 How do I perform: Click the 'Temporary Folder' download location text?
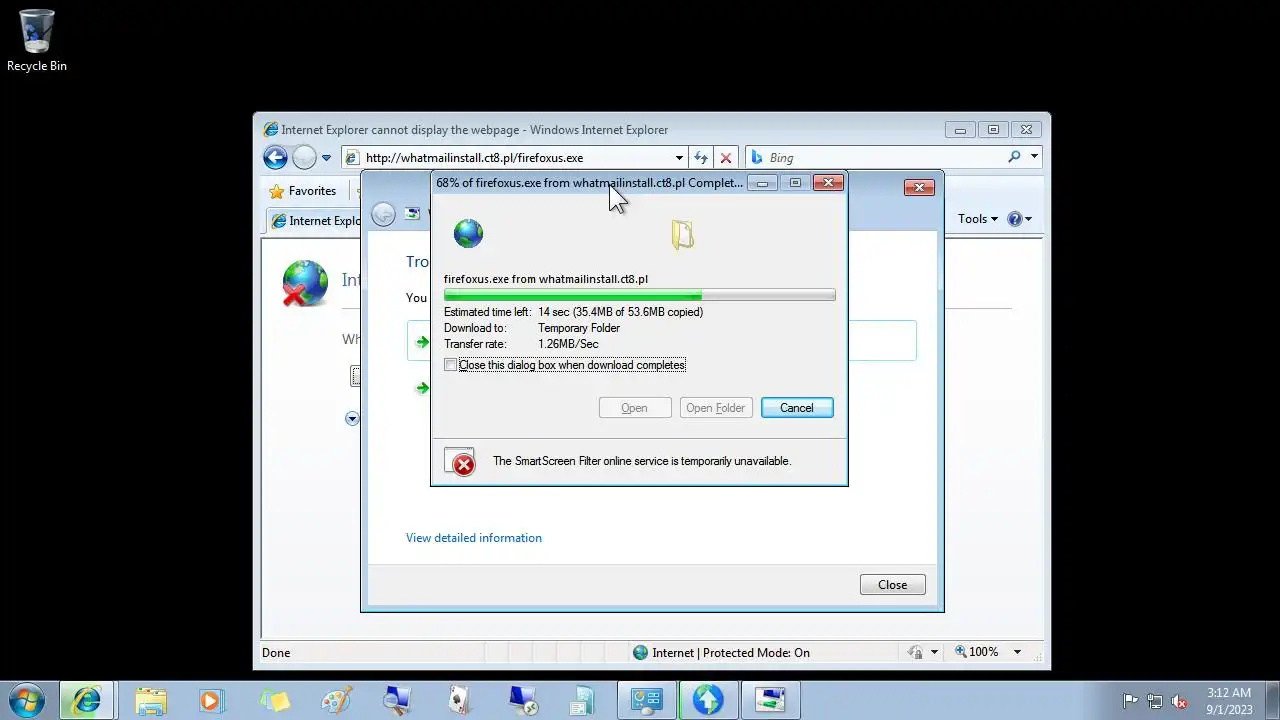[x=579, y=328]
